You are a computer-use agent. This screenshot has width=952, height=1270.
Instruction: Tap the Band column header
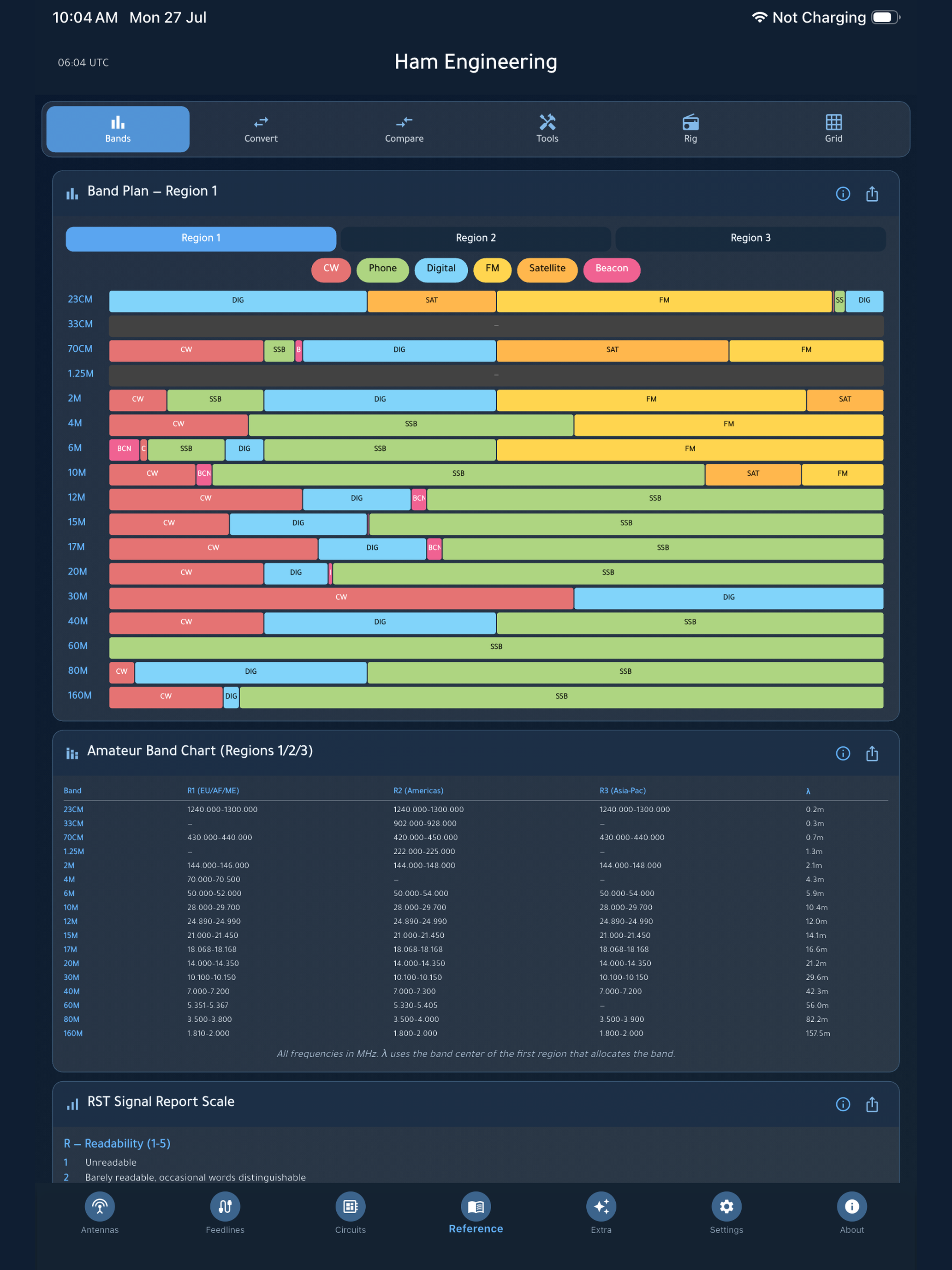click(x=72, y=791)
